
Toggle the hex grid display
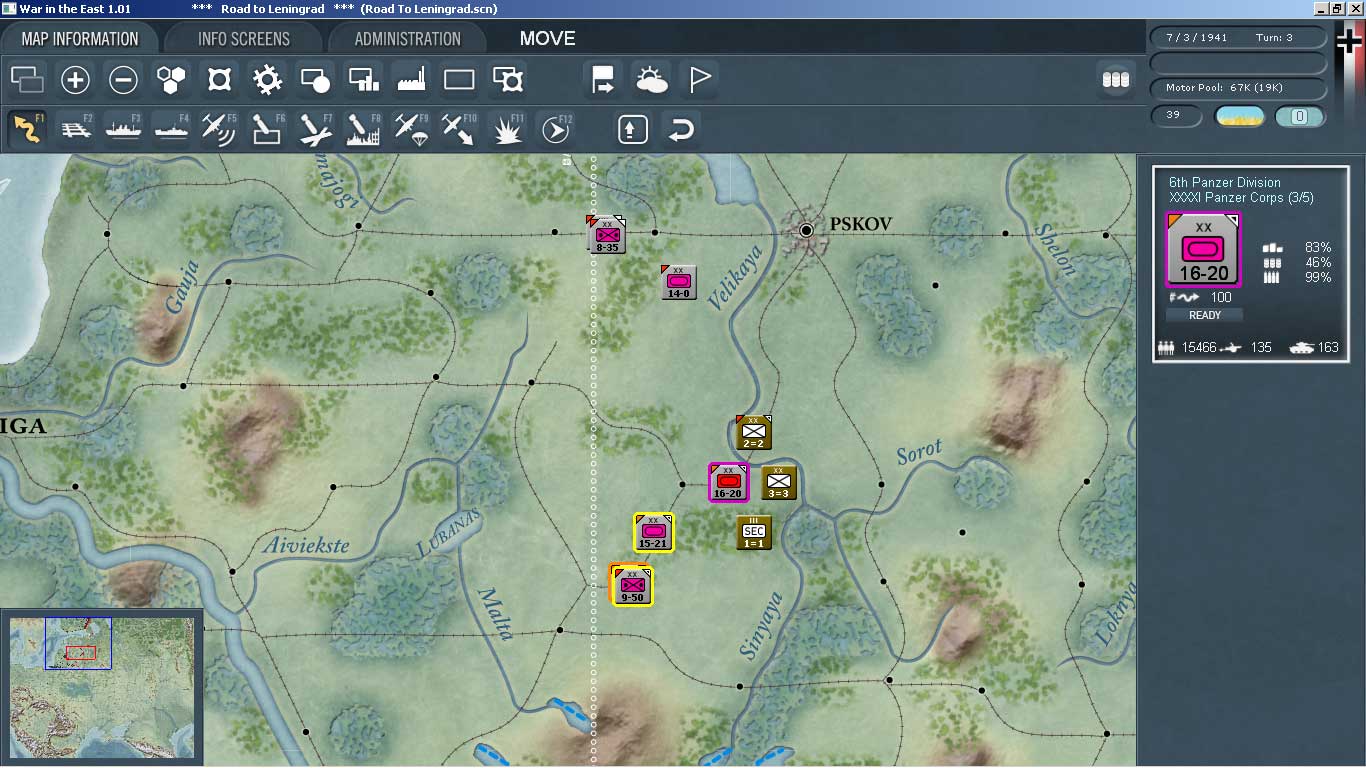(171, 79)
